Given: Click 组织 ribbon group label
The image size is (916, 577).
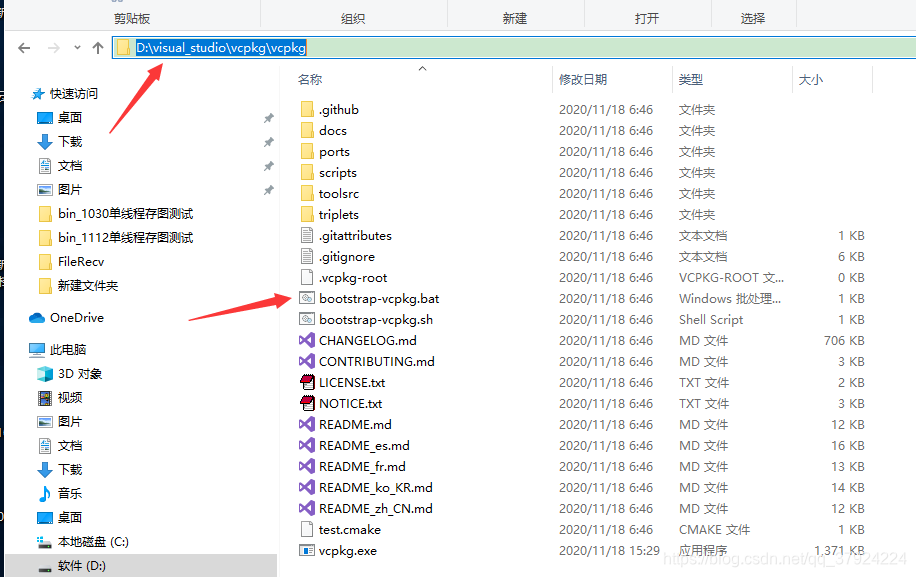Looking at the screenshot, I should click(353, 19).
